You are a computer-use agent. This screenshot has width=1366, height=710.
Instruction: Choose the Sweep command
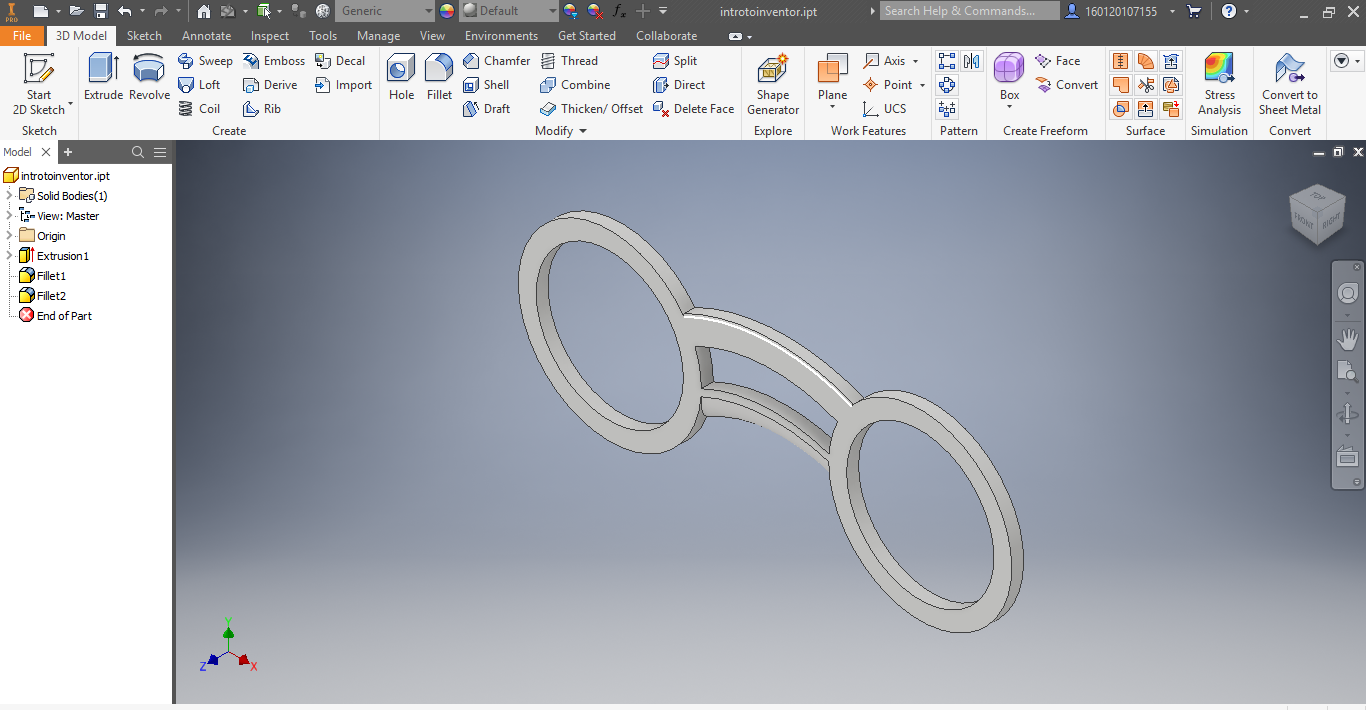click(205, 61)
